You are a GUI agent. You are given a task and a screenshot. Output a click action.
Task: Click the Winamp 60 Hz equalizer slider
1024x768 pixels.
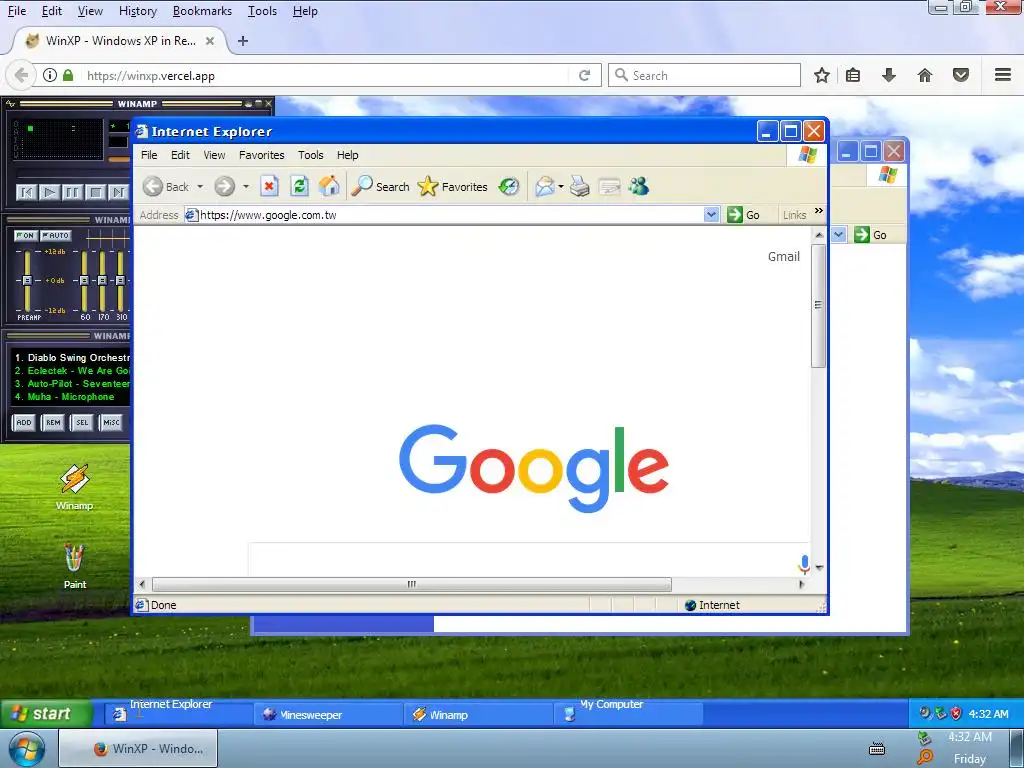click(84, 280)
